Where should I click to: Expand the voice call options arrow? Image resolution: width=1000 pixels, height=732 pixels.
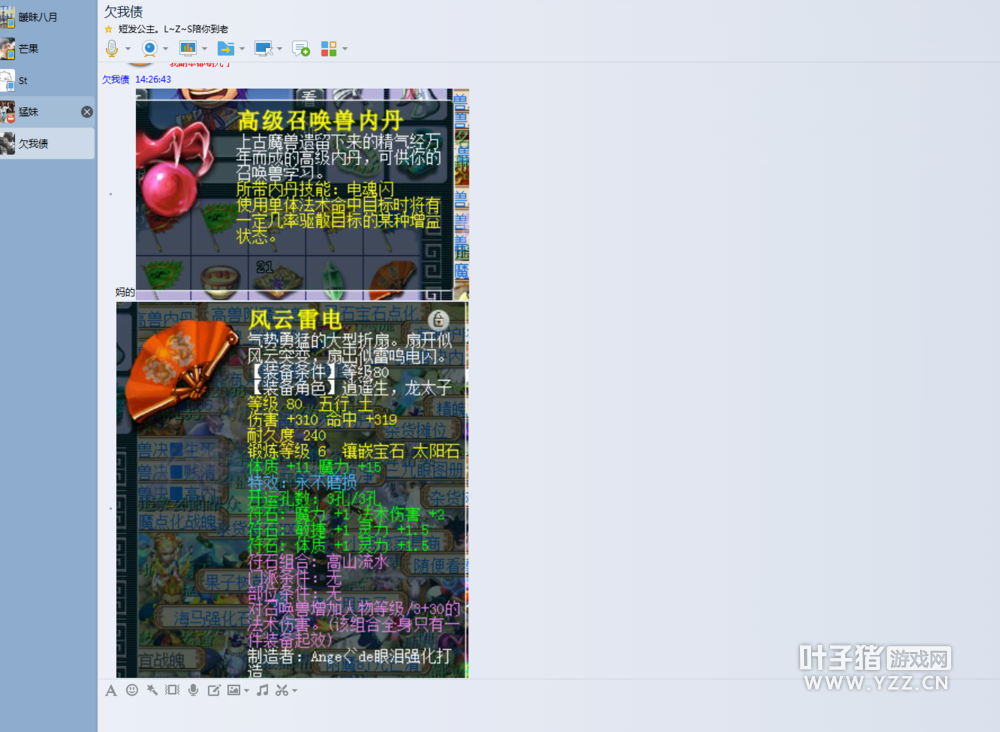[128, 48]
